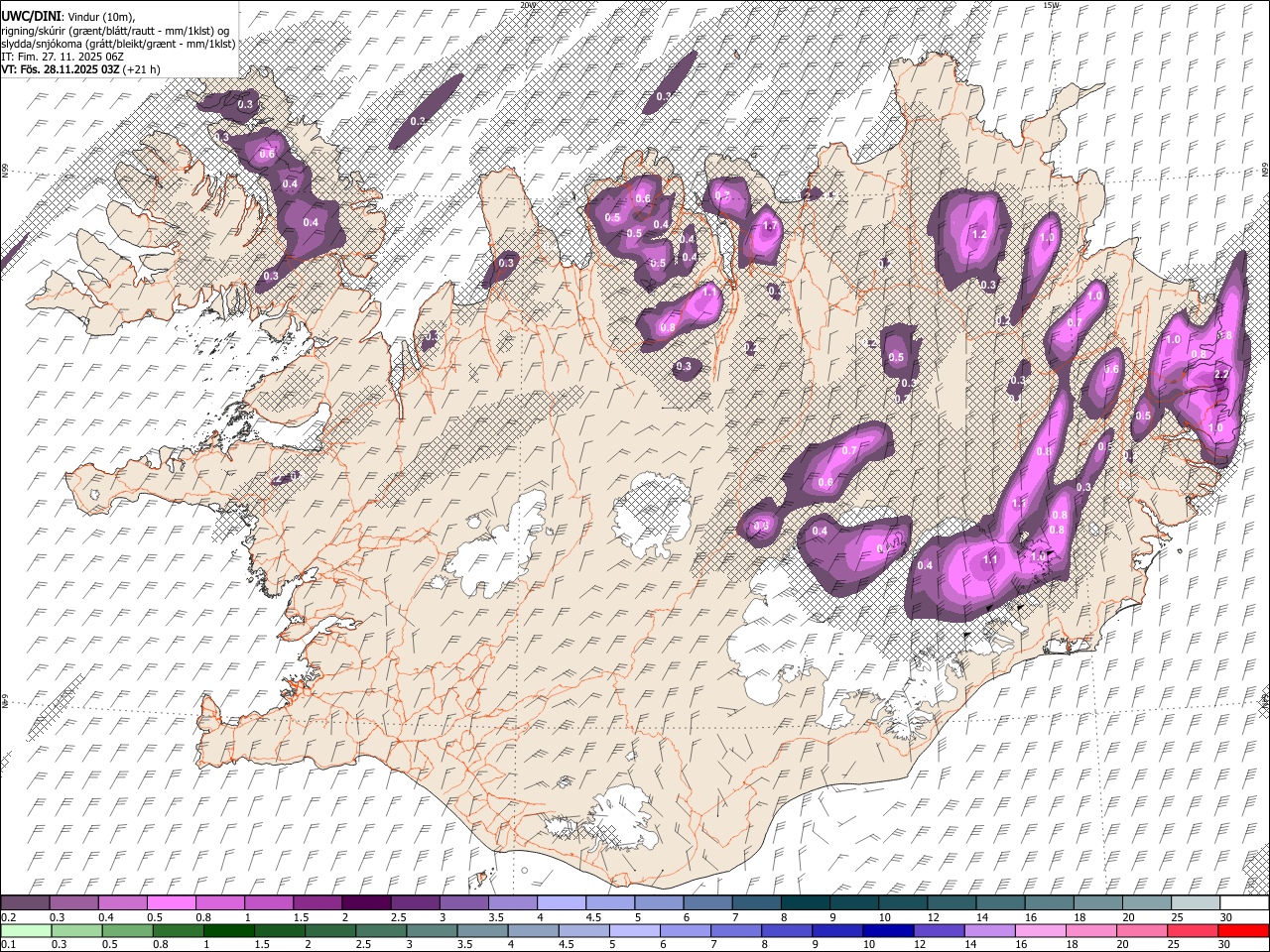1270x952 pixels.
Task: Pick upper legend swatch between 0.4 and 0.5
Action: click(x=122, y=903)
